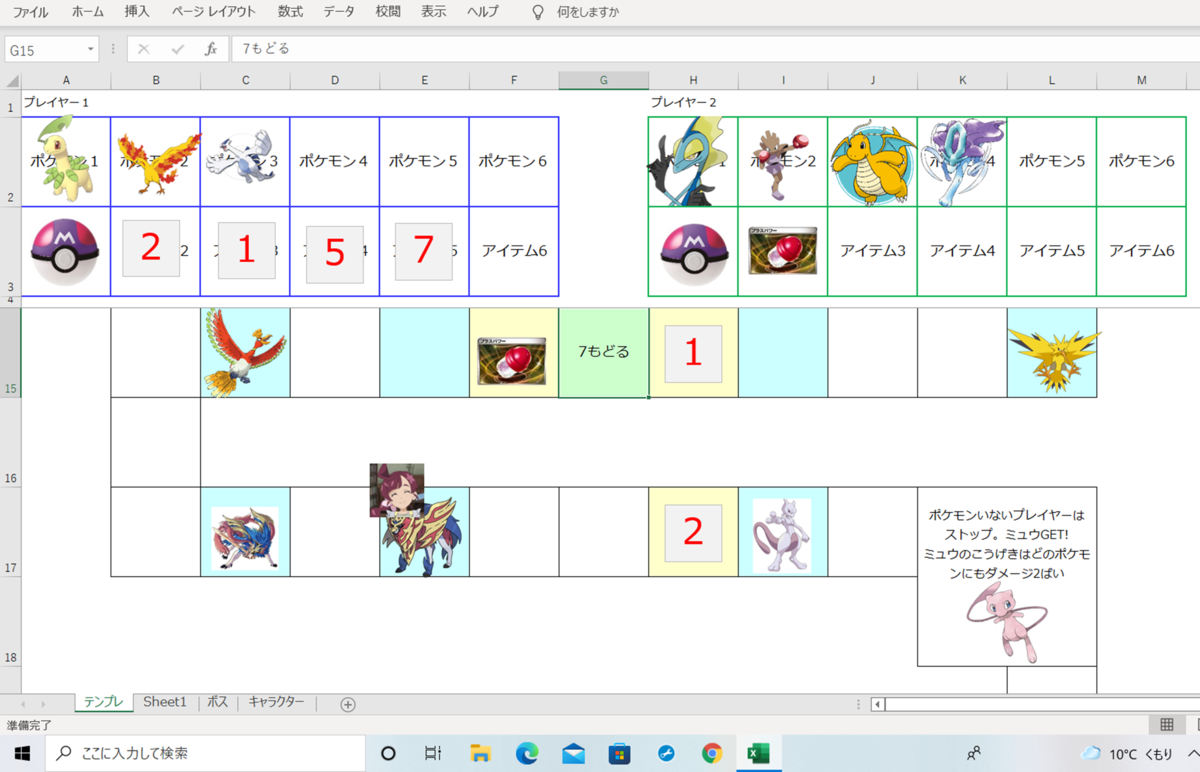Click the red 5 card in Player 1 items
This screenshot has width=1200, height=772.
pyautogui.click(x=335, y=254)
